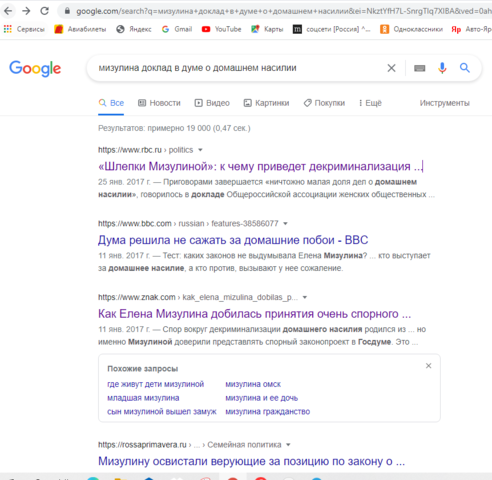Screen dimensions: 492x480
Task: Focus the search query text field
Action: [238, 68]
